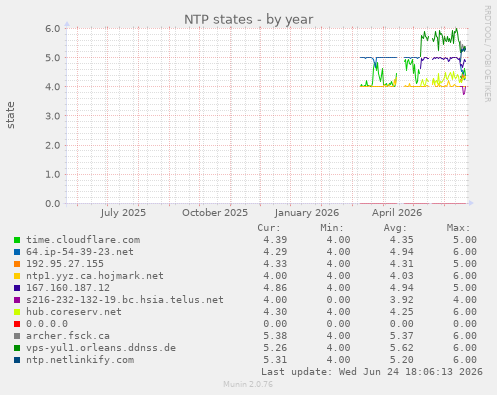
Task: Click 167.160.187.12 Cur value 4.86
Action: point(275,288)
